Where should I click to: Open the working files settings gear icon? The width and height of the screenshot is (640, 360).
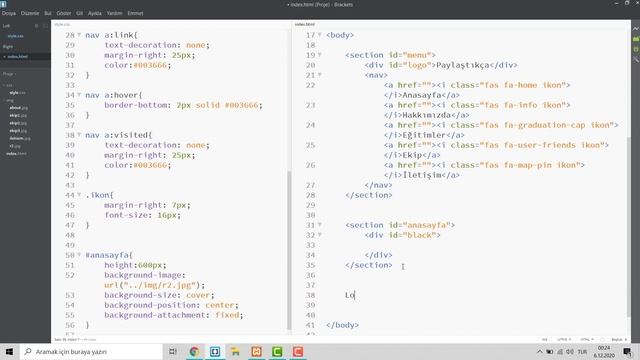(36, 26)
